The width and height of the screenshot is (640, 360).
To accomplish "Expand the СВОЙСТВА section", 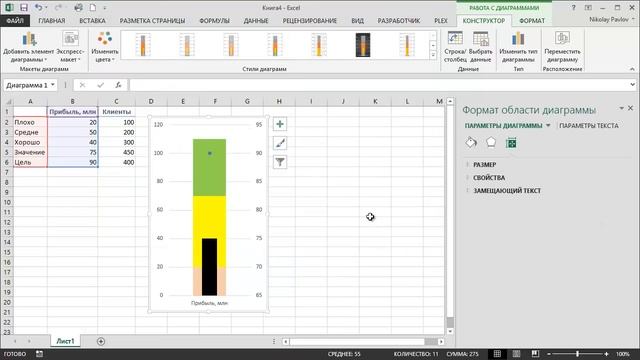I will (489, 178).
